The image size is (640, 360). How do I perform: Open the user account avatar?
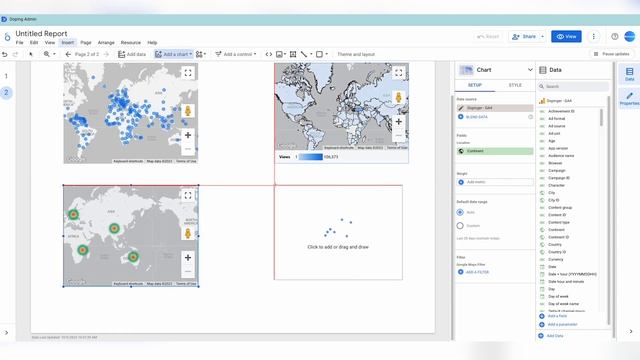pos(630,36)
